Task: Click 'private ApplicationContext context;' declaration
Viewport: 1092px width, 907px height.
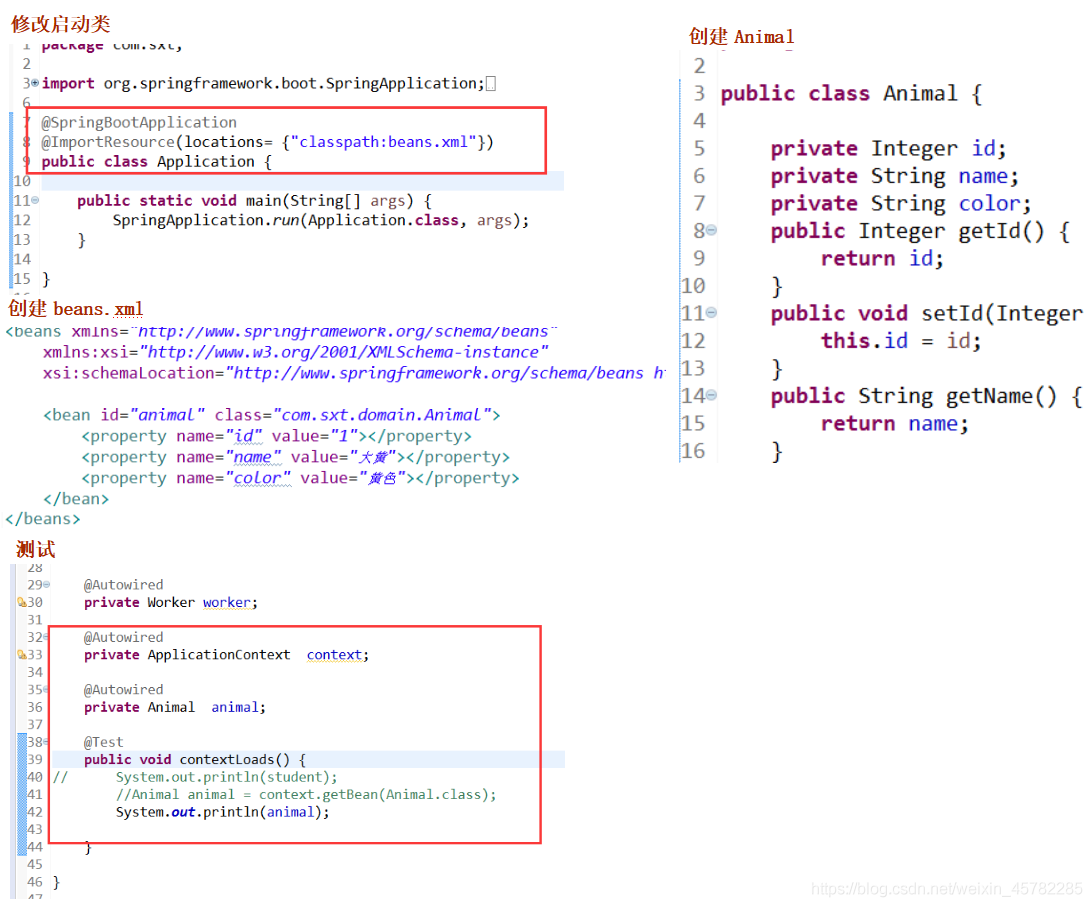Action: coord(226,655)
